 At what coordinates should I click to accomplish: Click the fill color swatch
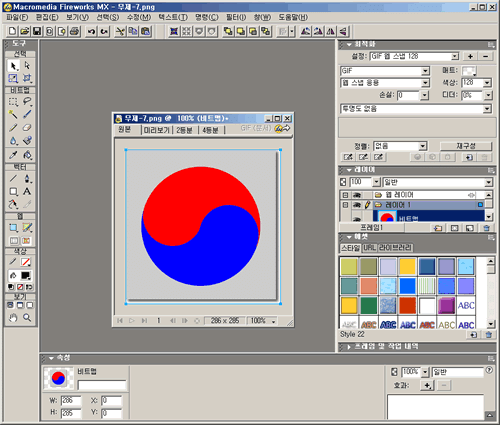point(26,276)
